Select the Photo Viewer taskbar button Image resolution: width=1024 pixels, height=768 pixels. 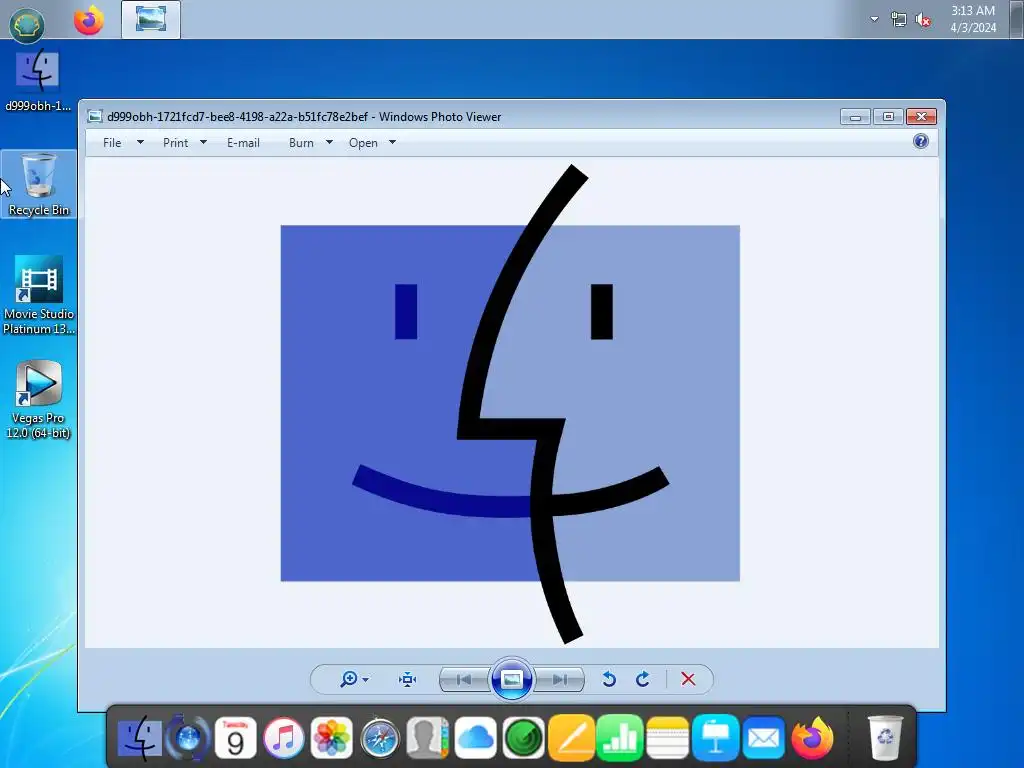151,20
